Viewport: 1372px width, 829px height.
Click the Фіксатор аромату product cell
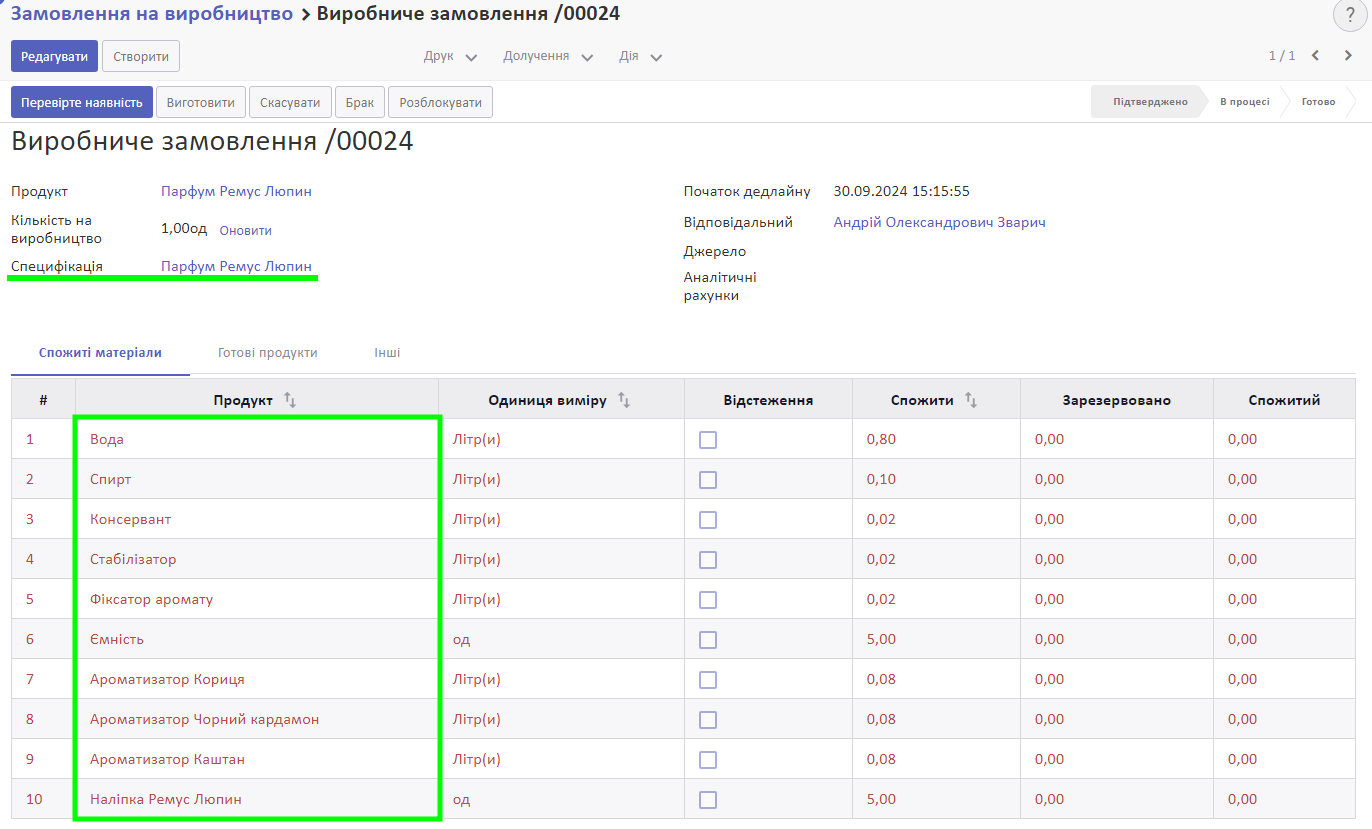point(257,599)
